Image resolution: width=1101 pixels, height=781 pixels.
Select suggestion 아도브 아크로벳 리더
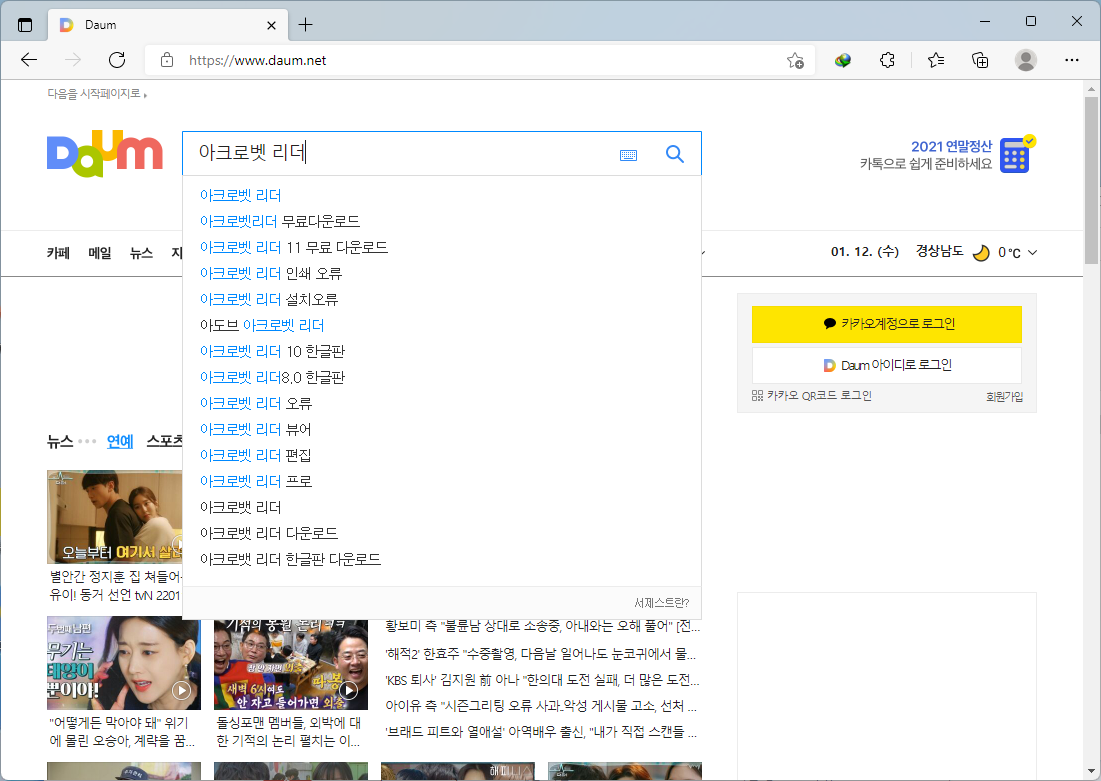262,325
